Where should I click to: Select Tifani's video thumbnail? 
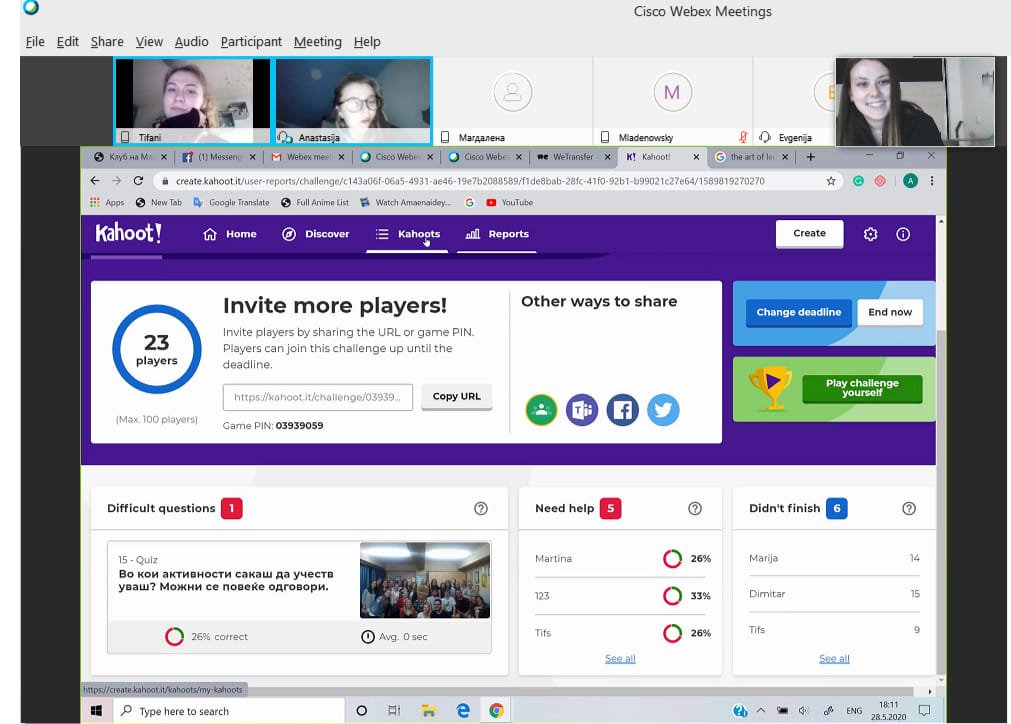[x=193, y=101]
